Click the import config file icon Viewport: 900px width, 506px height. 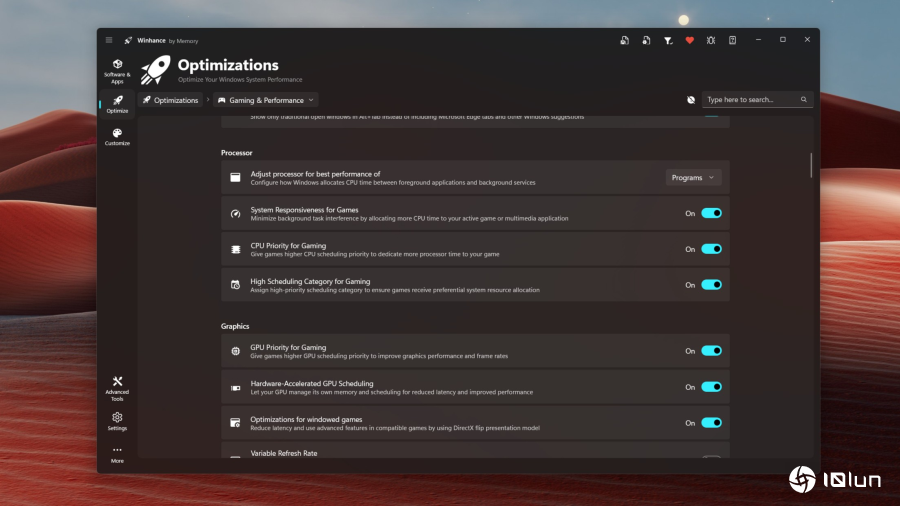[646, 40]
